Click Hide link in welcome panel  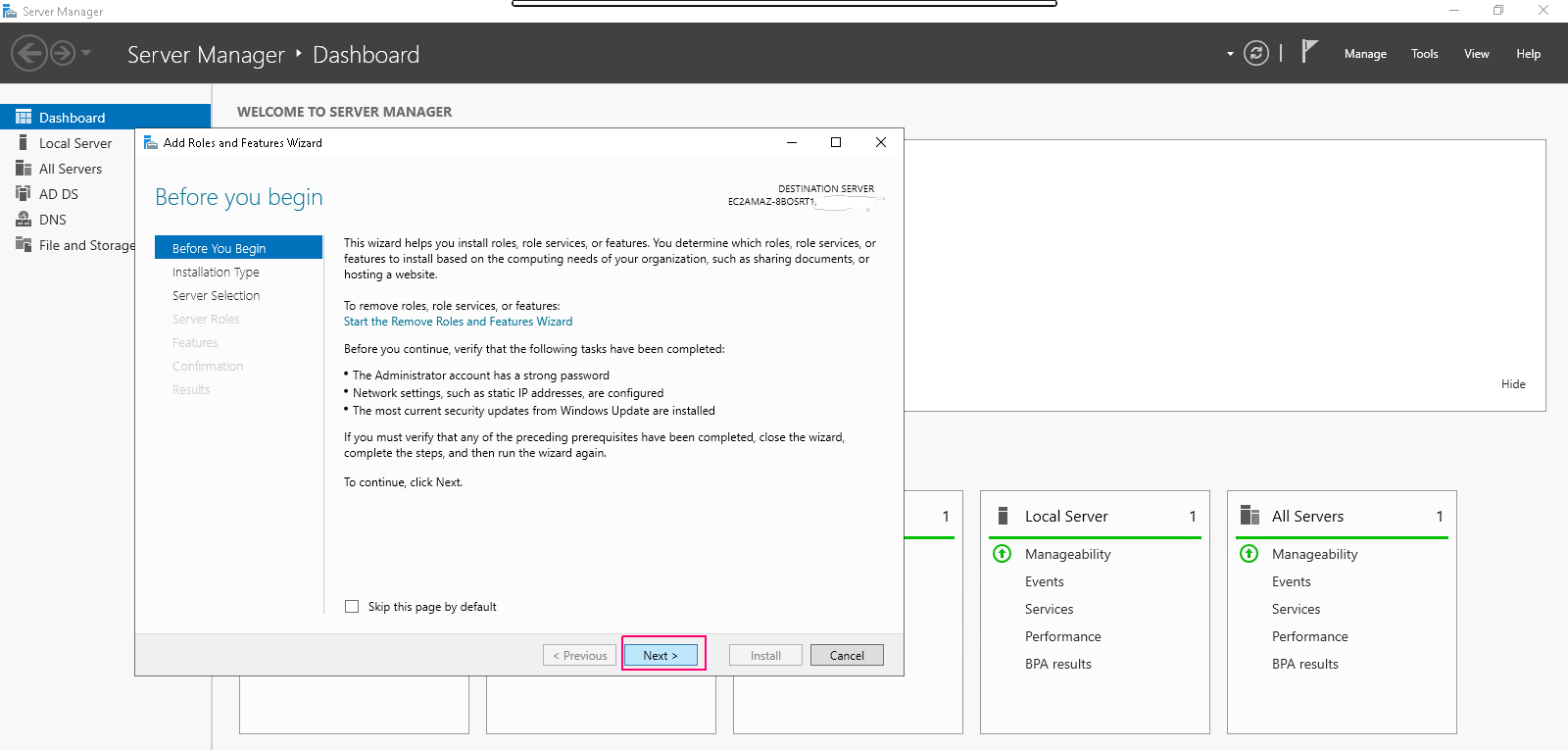(1513, 384)
